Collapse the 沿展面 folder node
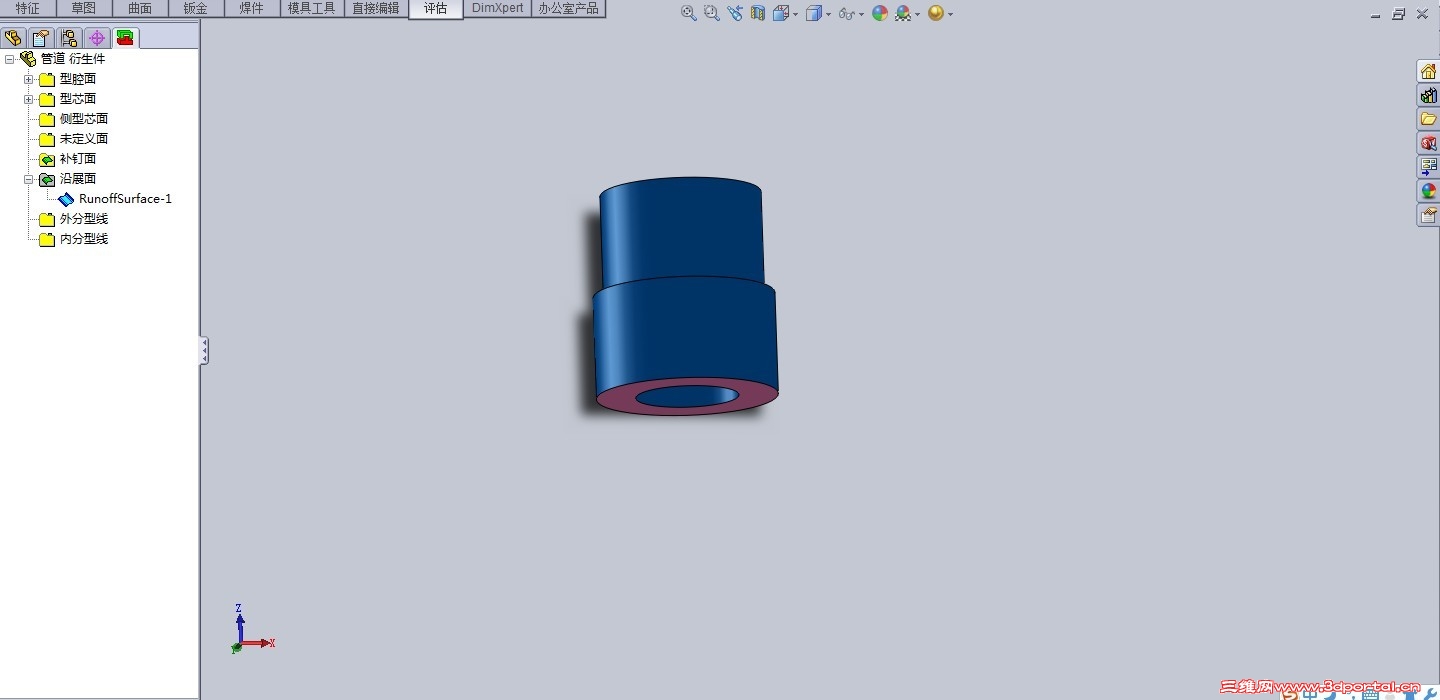1440x700 pixels. click(x=29, y=179)
